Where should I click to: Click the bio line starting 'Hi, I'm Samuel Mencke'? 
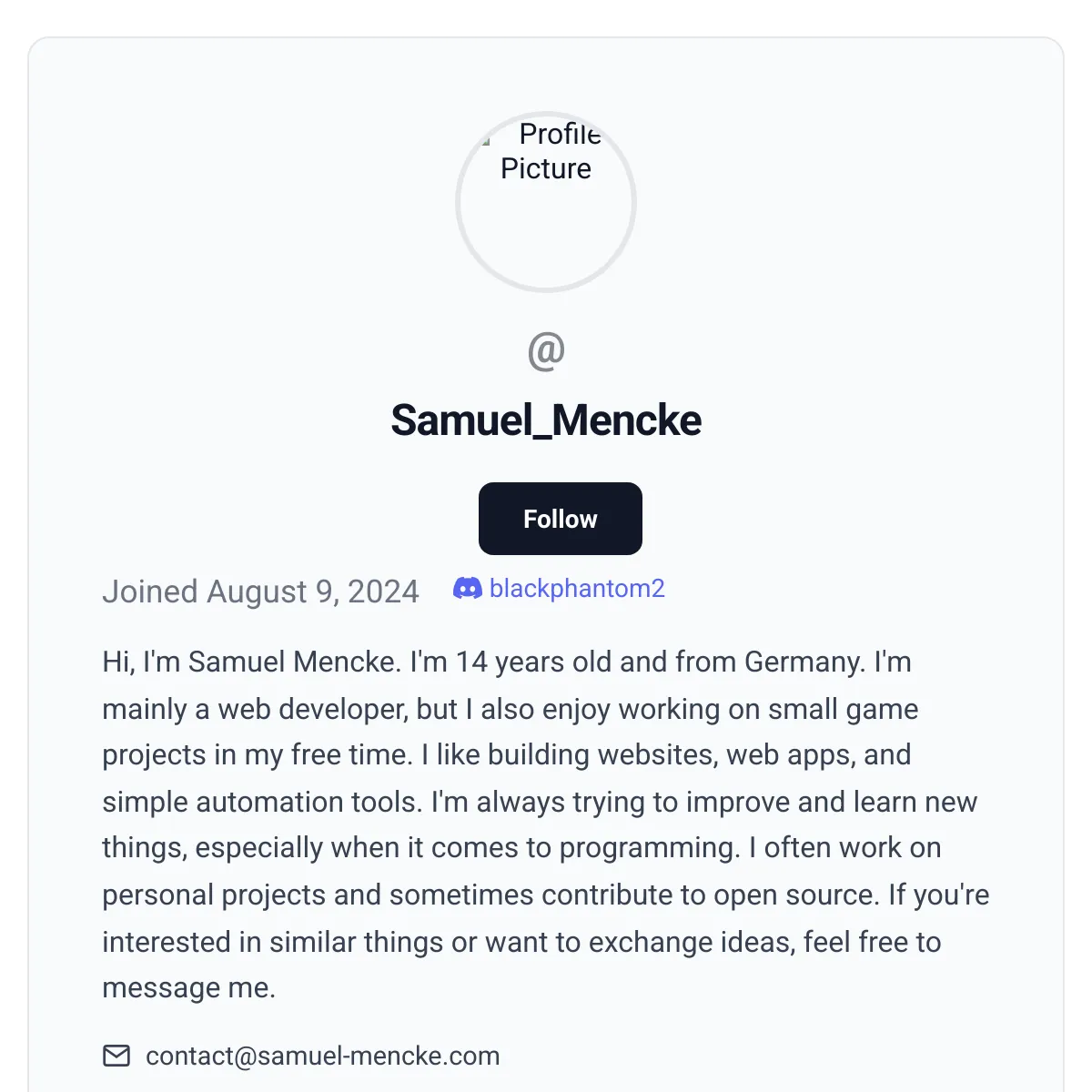[x=507, y=662]
